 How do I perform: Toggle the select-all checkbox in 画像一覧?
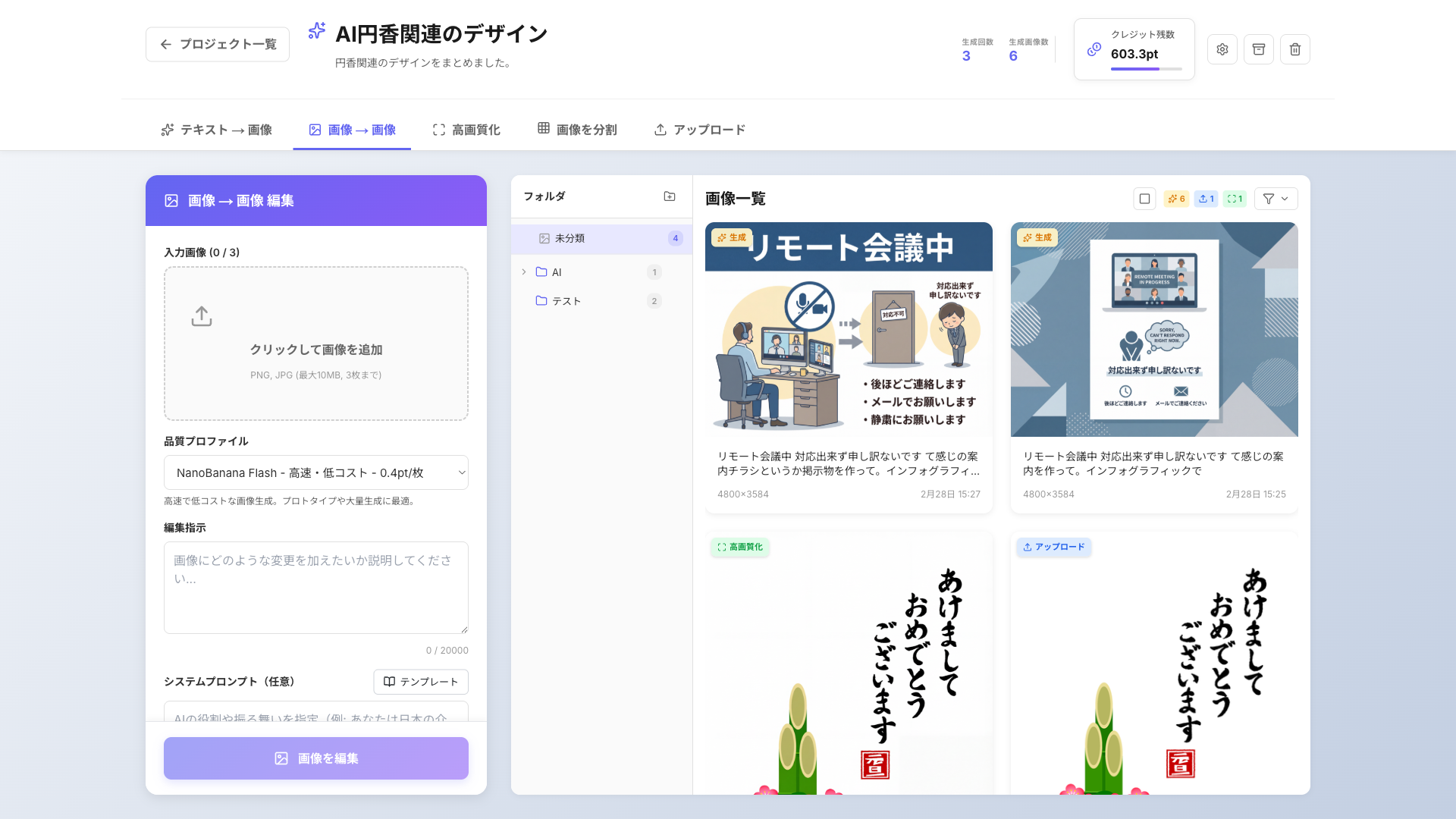[x=1145, y=199]
